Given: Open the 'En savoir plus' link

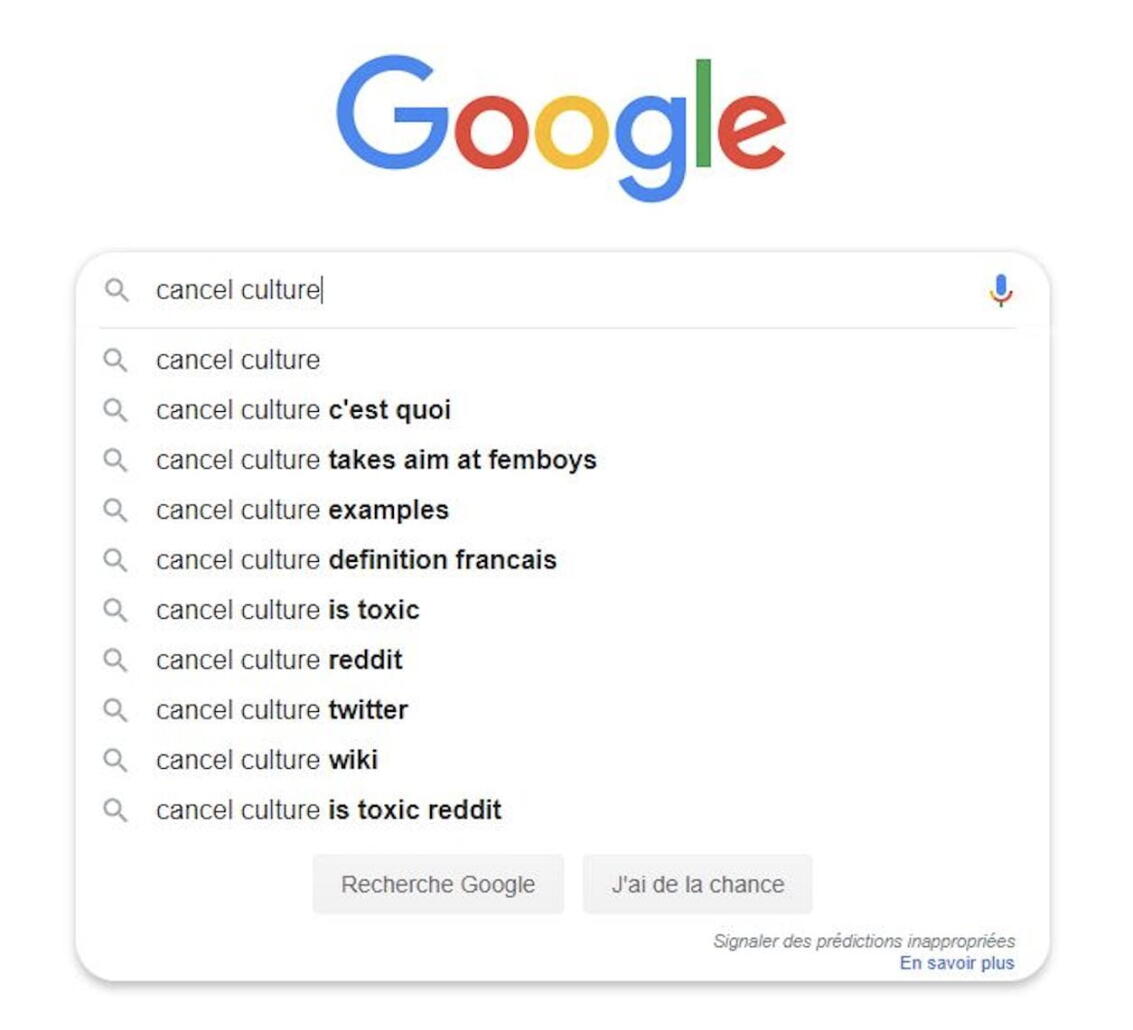Looking at the screenshot, I should (x=956, y=963).
